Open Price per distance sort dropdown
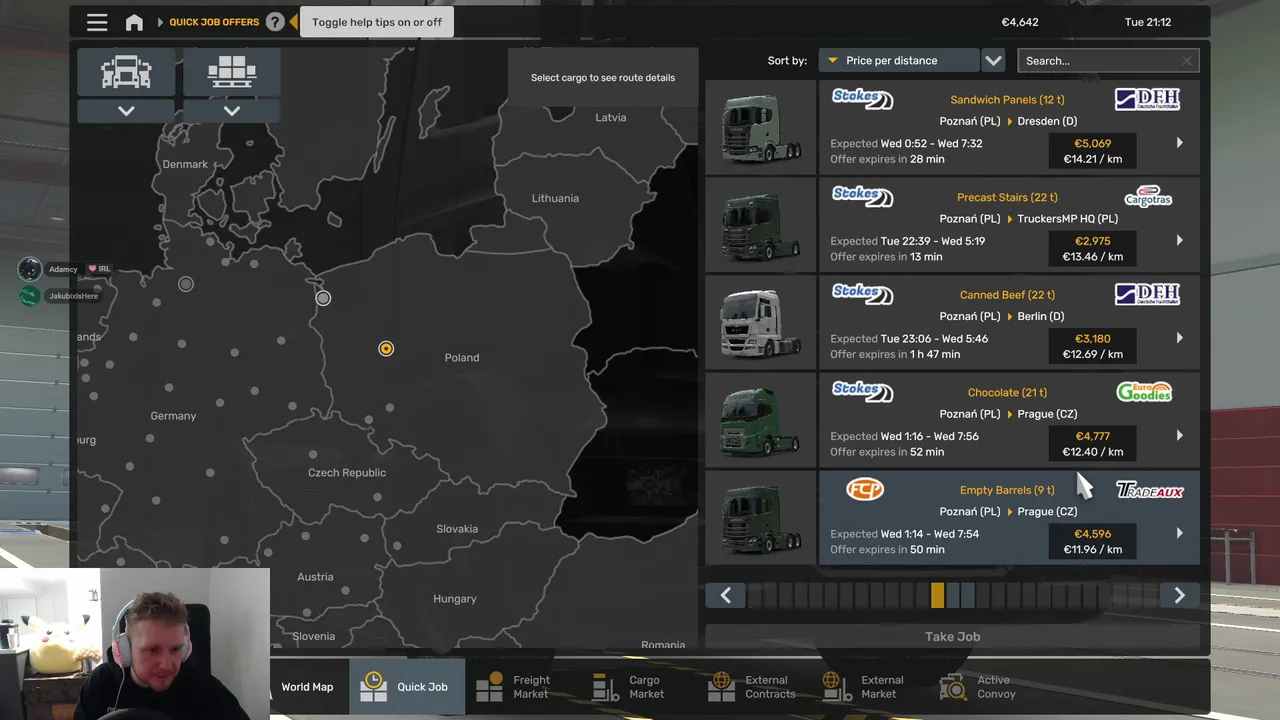1280x720 pixels. click(x=898, y=61)
